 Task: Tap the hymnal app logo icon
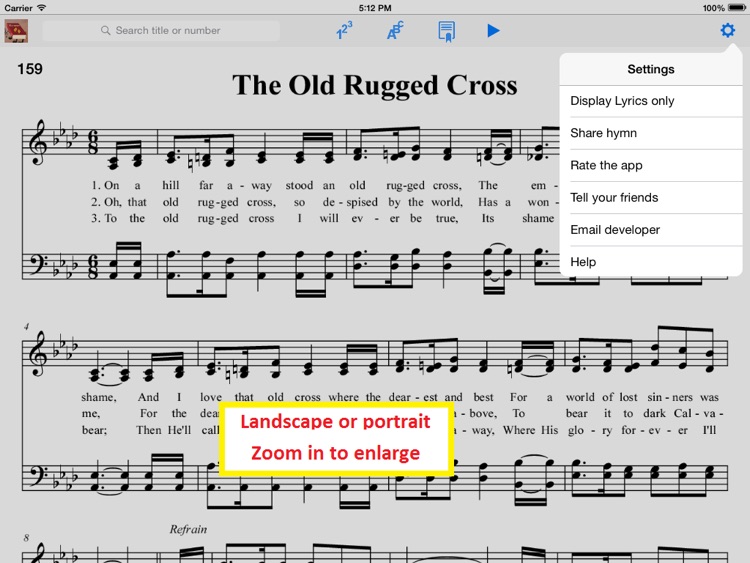tap(16, 31)
